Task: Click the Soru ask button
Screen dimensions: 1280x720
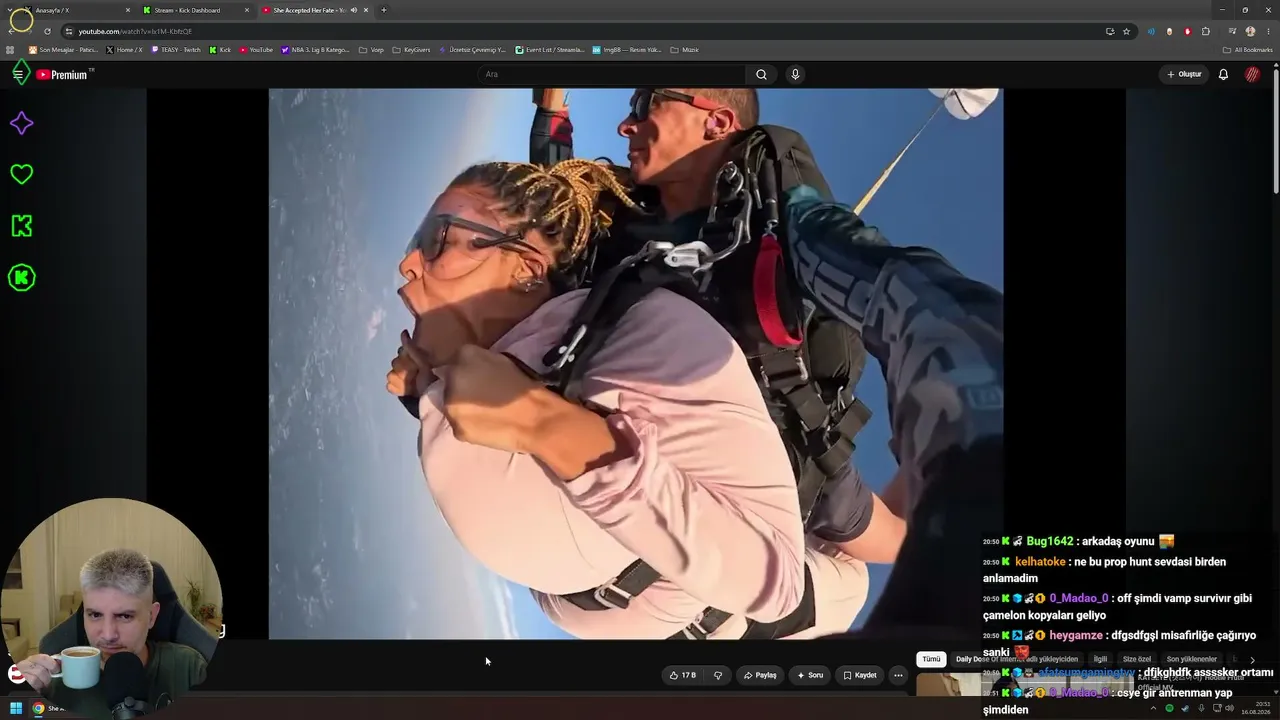Action: [810, 675]
